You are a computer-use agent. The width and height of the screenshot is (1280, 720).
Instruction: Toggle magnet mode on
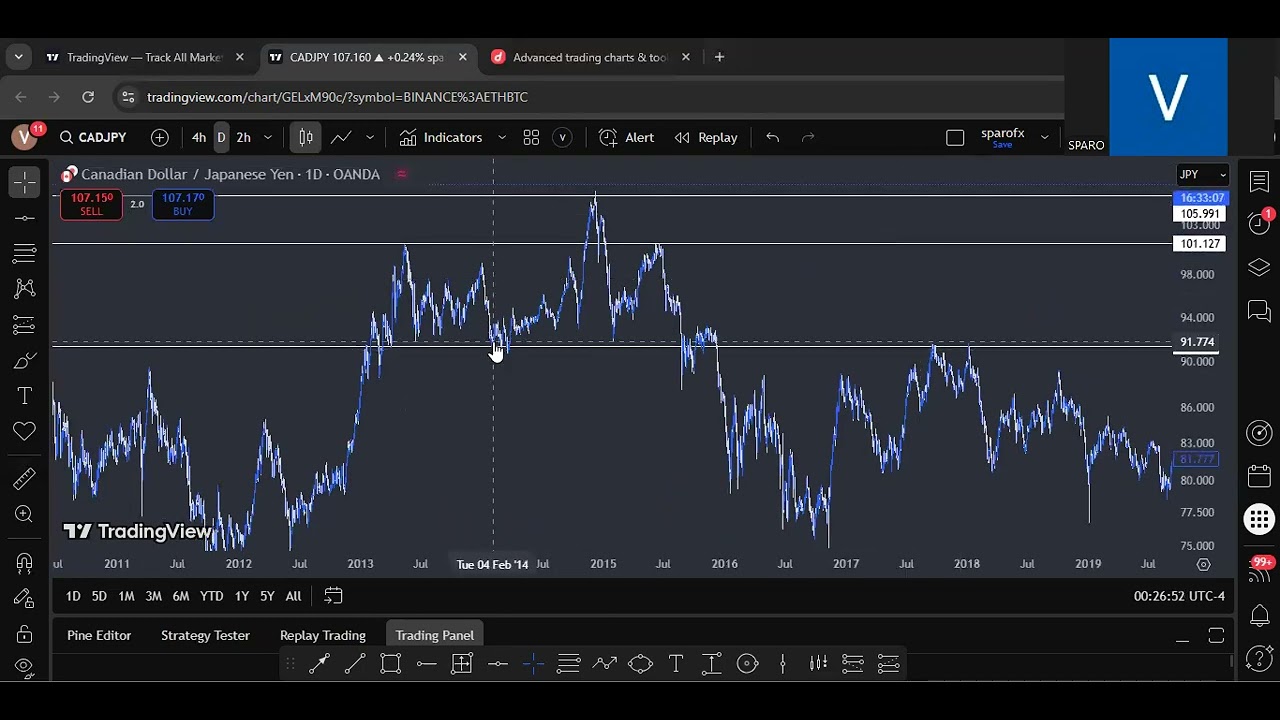coord(25,563)
